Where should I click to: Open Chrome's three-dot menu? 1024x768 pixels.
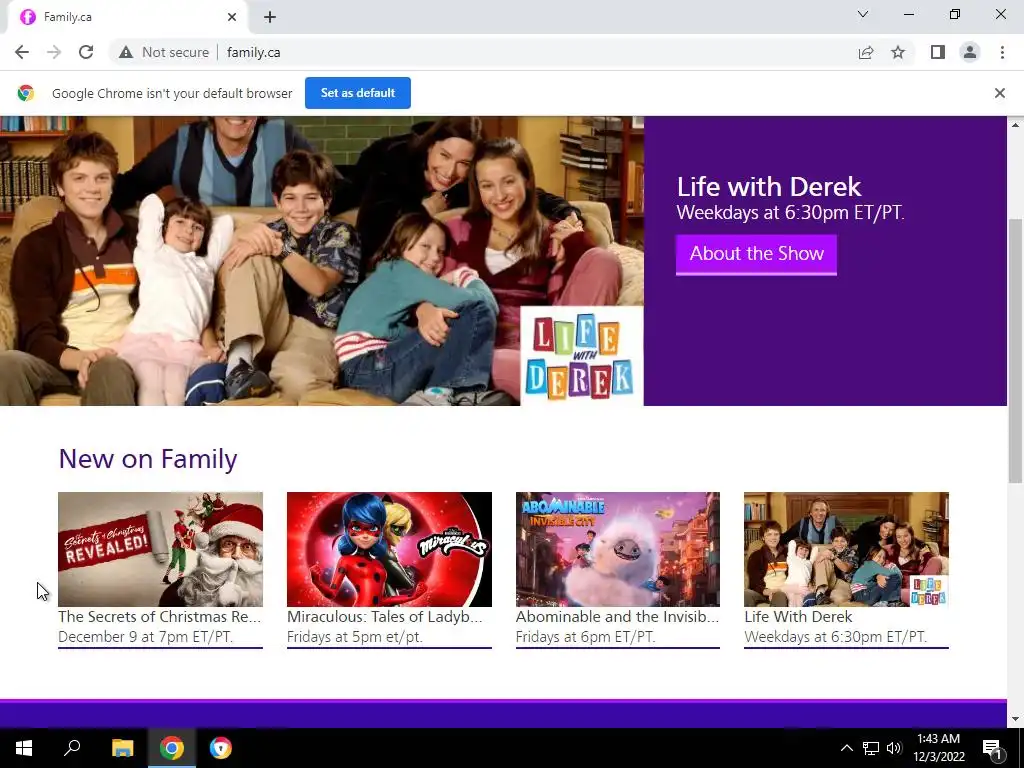[x=1002, y=52]
